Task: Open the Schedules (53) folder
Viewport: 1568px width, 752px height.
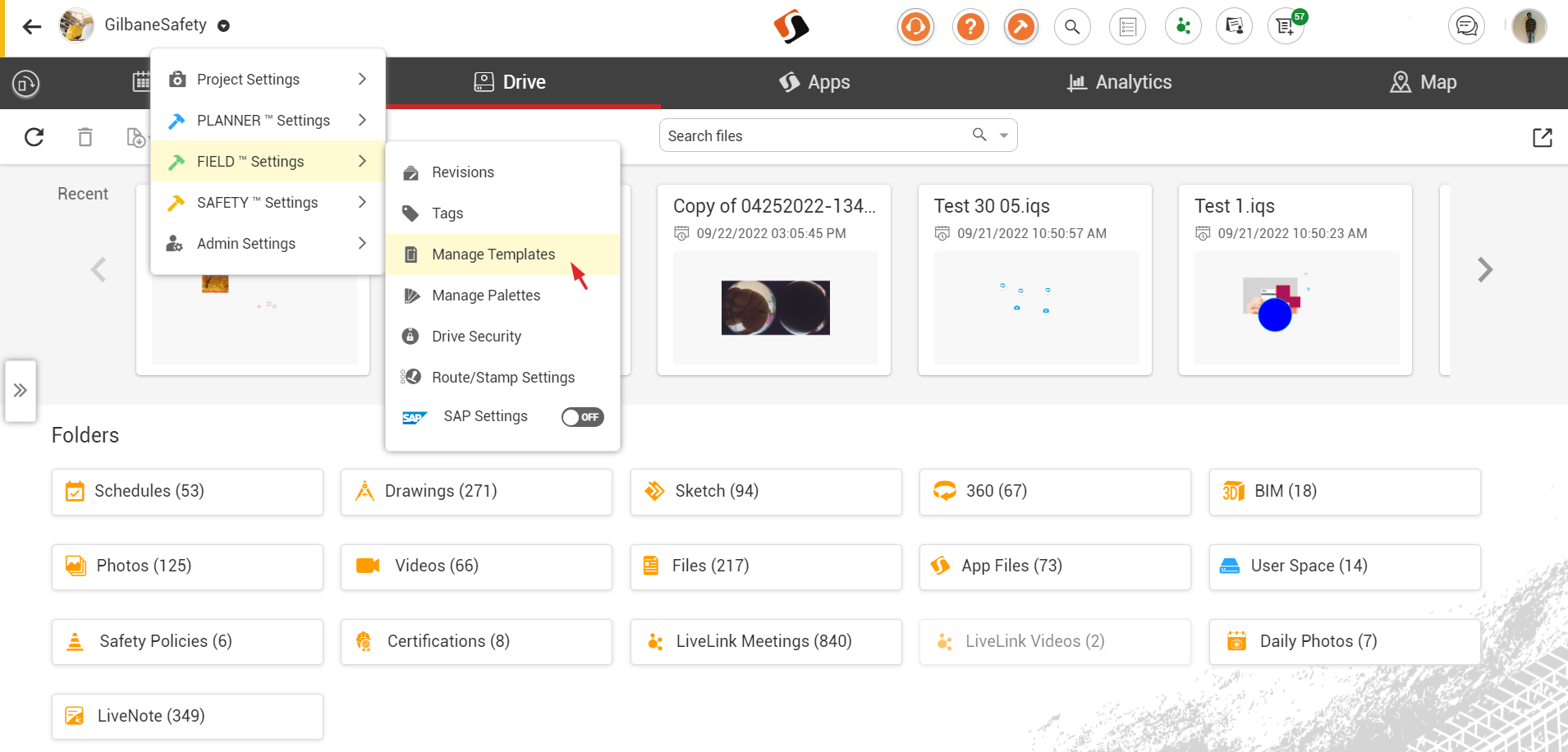Action: [x=187, y=492]
